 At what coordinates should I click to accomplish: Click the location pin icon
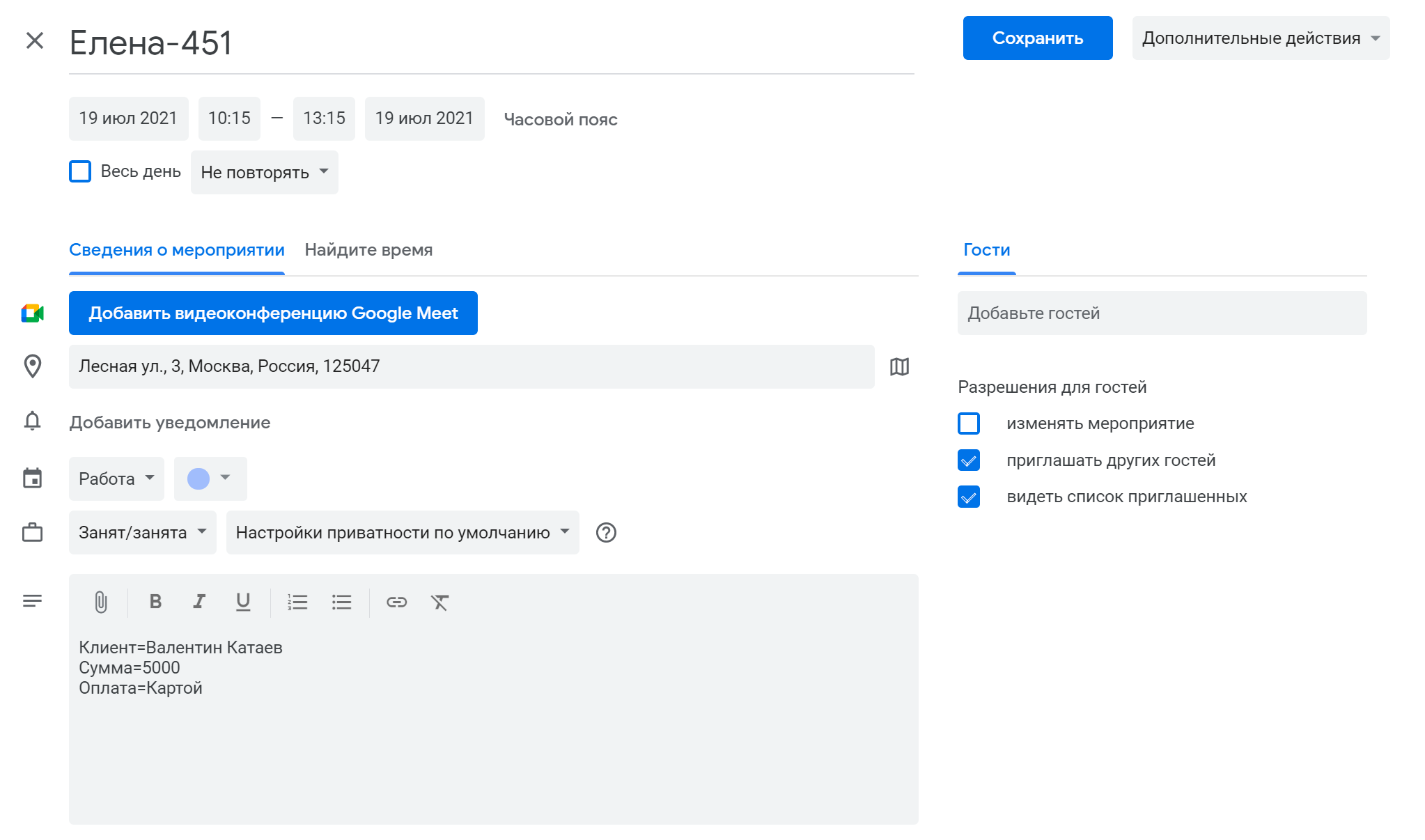tap(33, 366)
